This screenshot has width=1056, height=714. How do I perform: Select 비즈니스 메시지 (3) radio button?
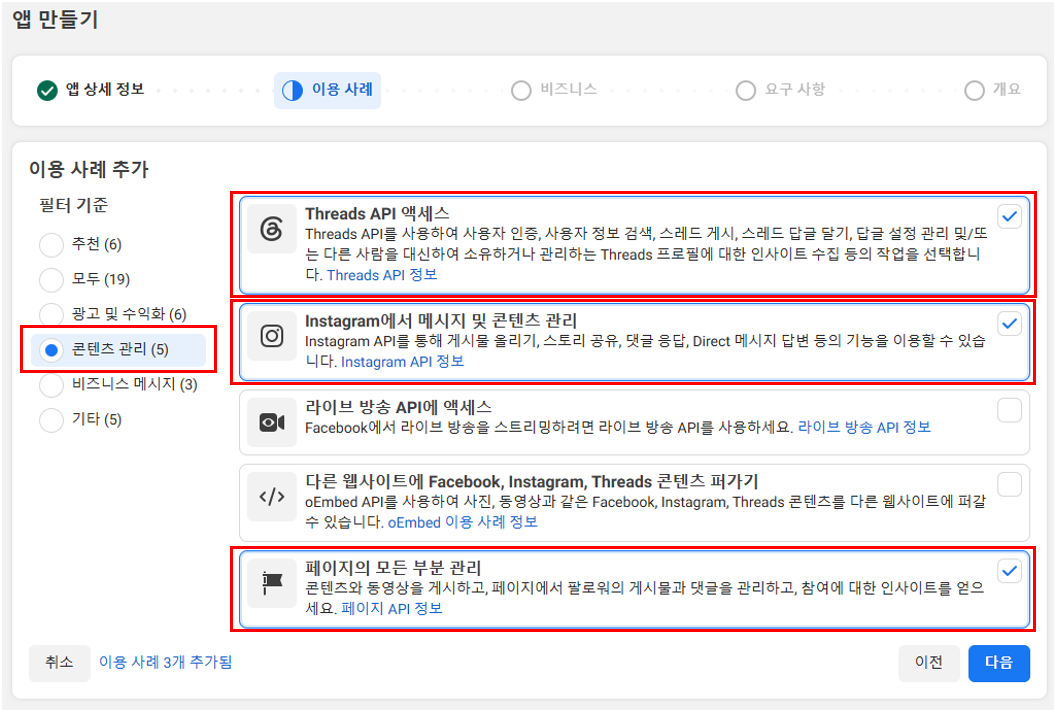51,385
